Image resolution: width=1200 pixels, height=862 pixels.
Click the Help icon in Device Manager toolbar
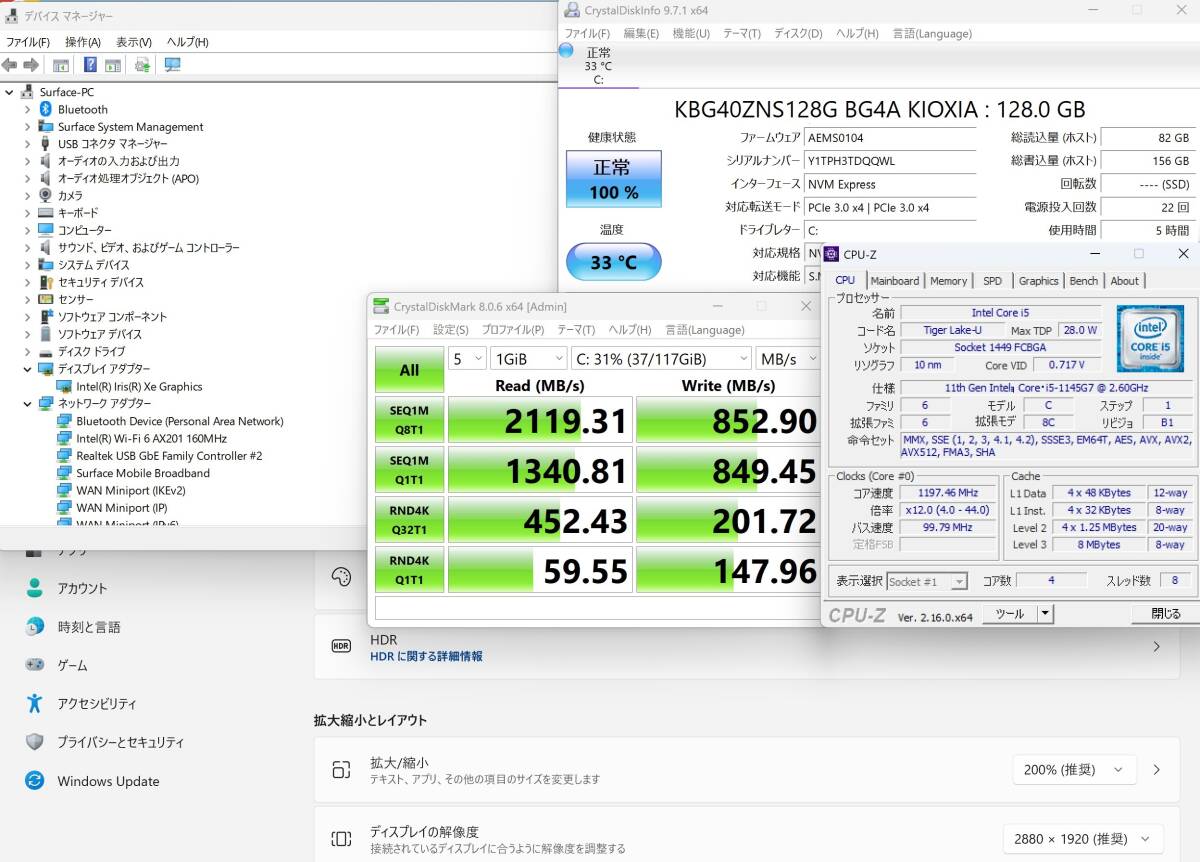click(90, 65)
